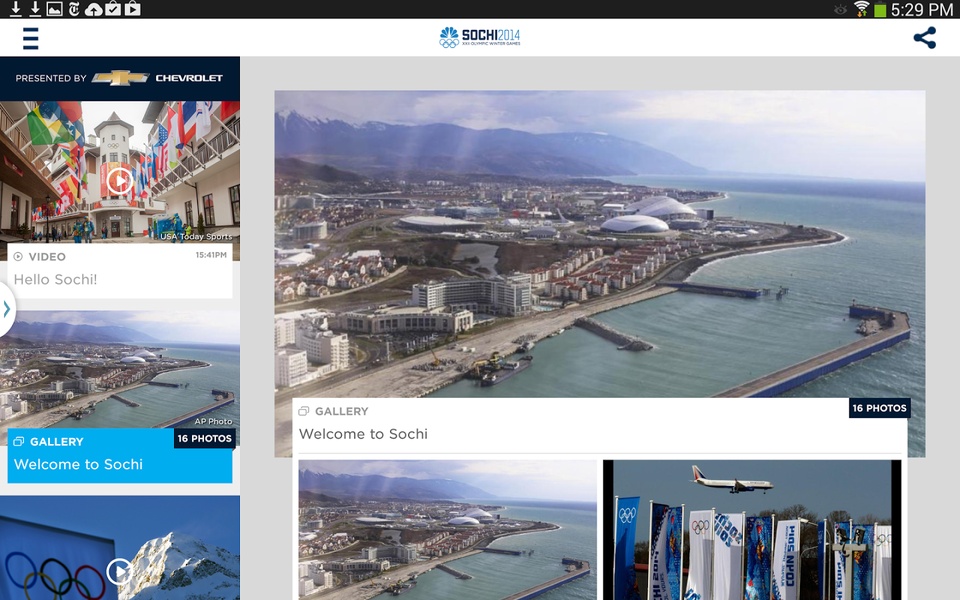Image resolution: width=960 pixels, height=600 pixels.
Task: Tap the smart stay eye icon
Action: [841, 9]
